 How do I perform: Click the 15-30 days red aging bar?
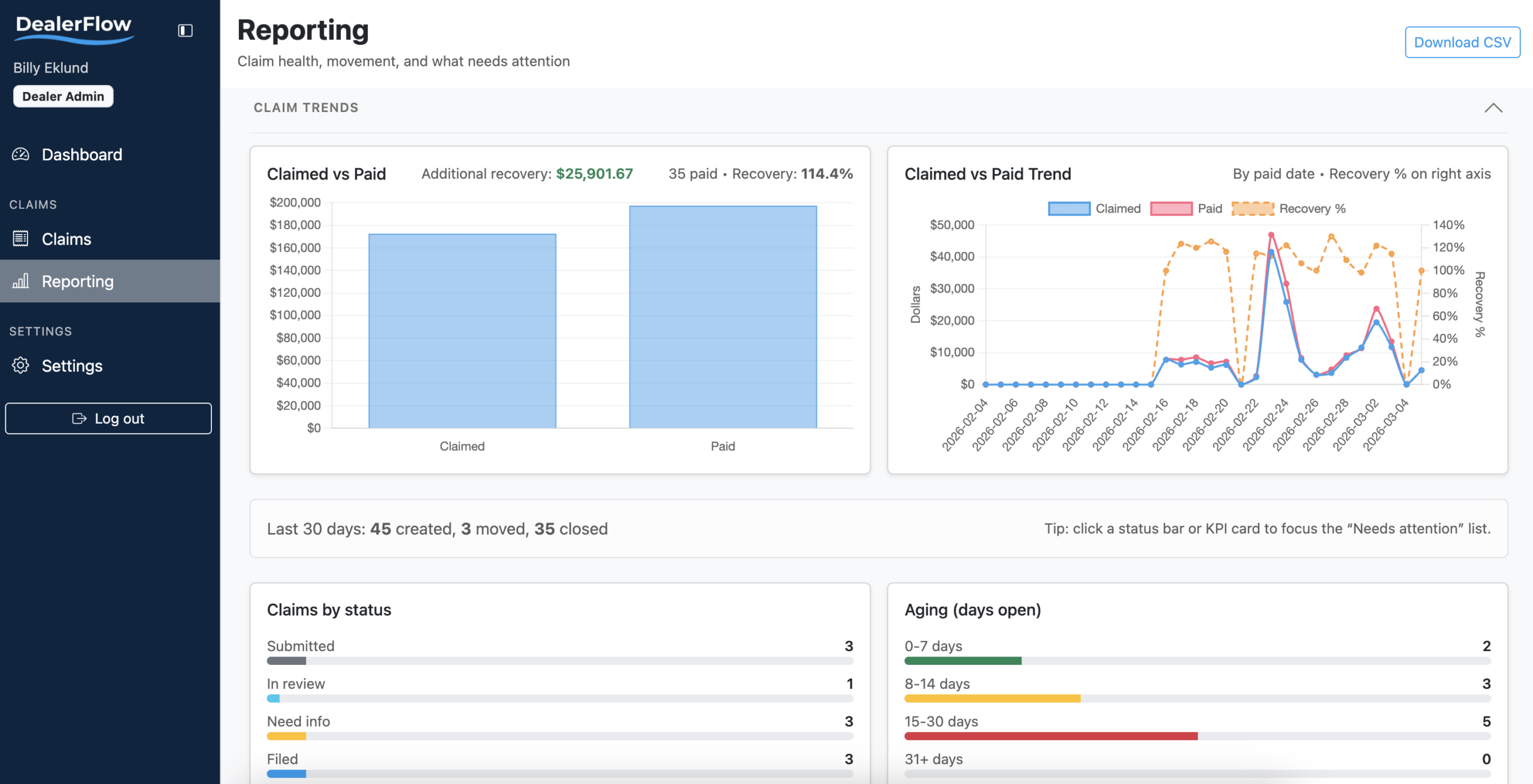tap(1051, 736)
